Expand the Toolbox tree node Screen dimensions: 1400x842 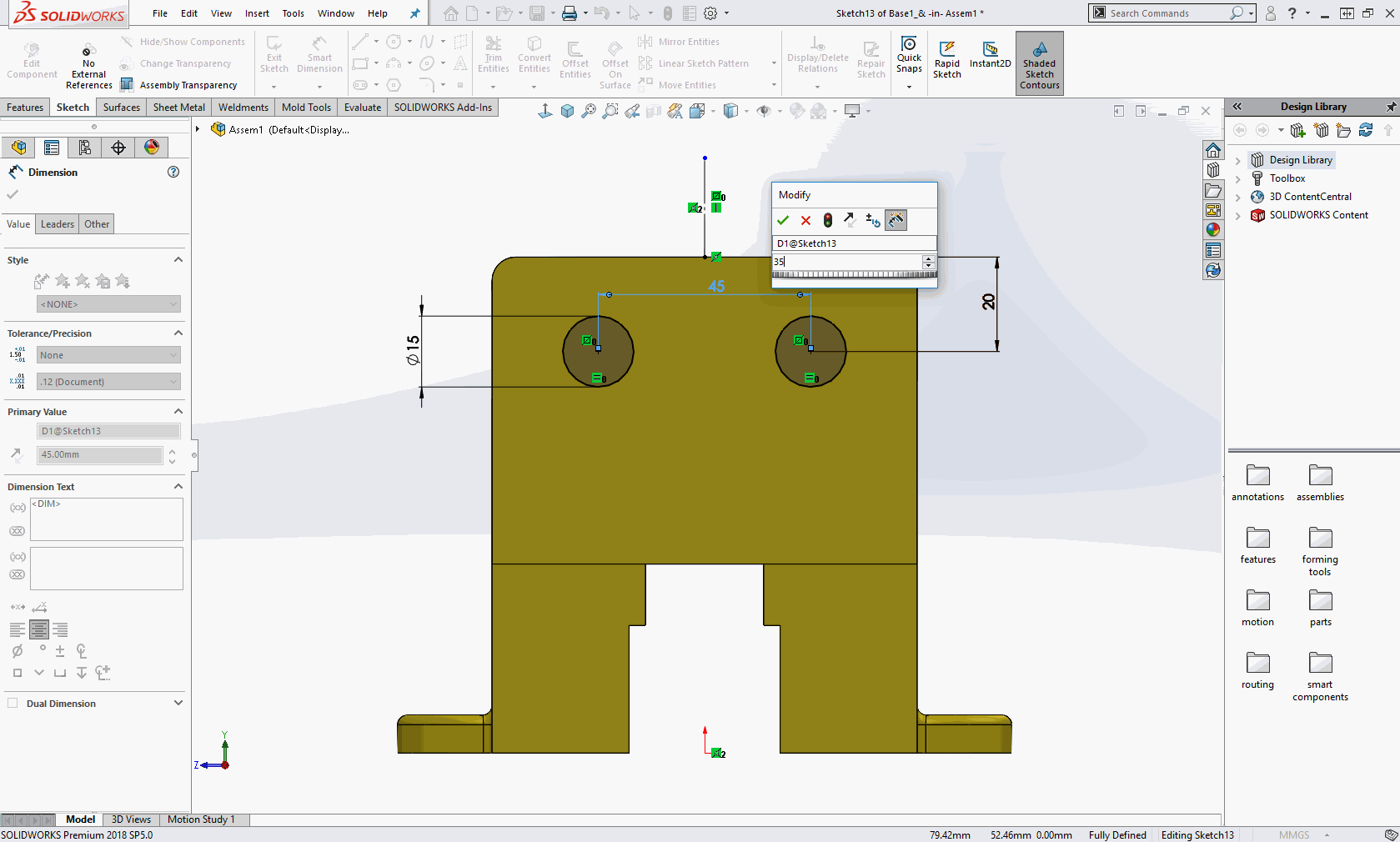[x=1238, y=178]
